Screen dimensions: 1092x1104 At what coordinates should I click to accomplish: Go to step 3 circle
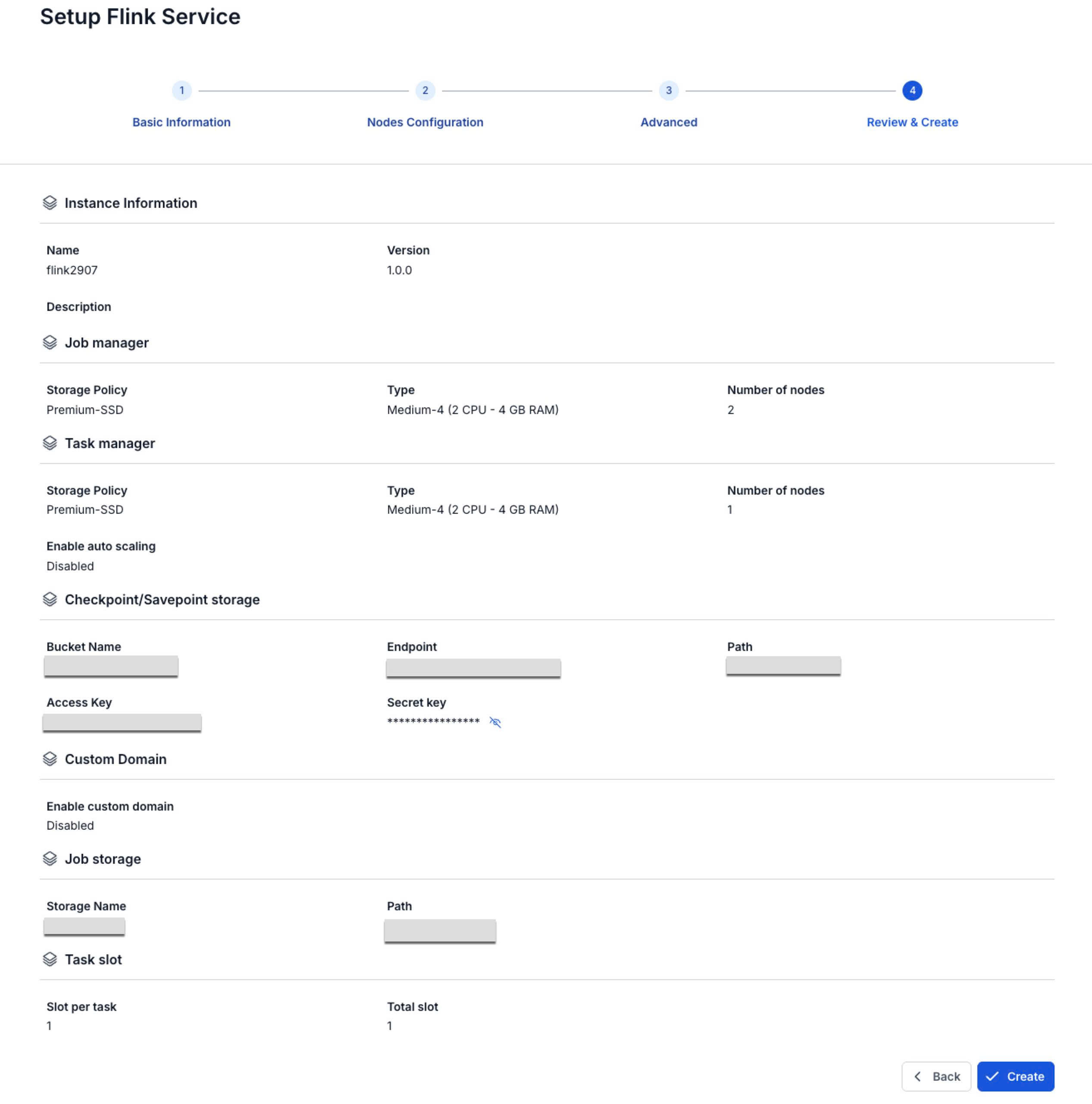(669, 90)
